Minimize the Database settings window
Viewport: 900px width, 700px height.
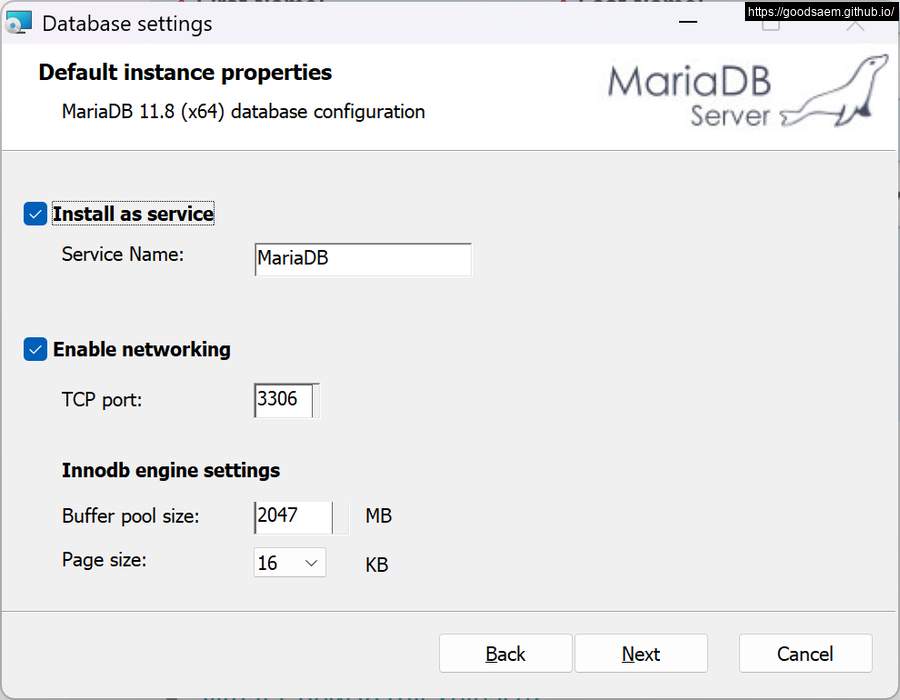pos(688,22)
